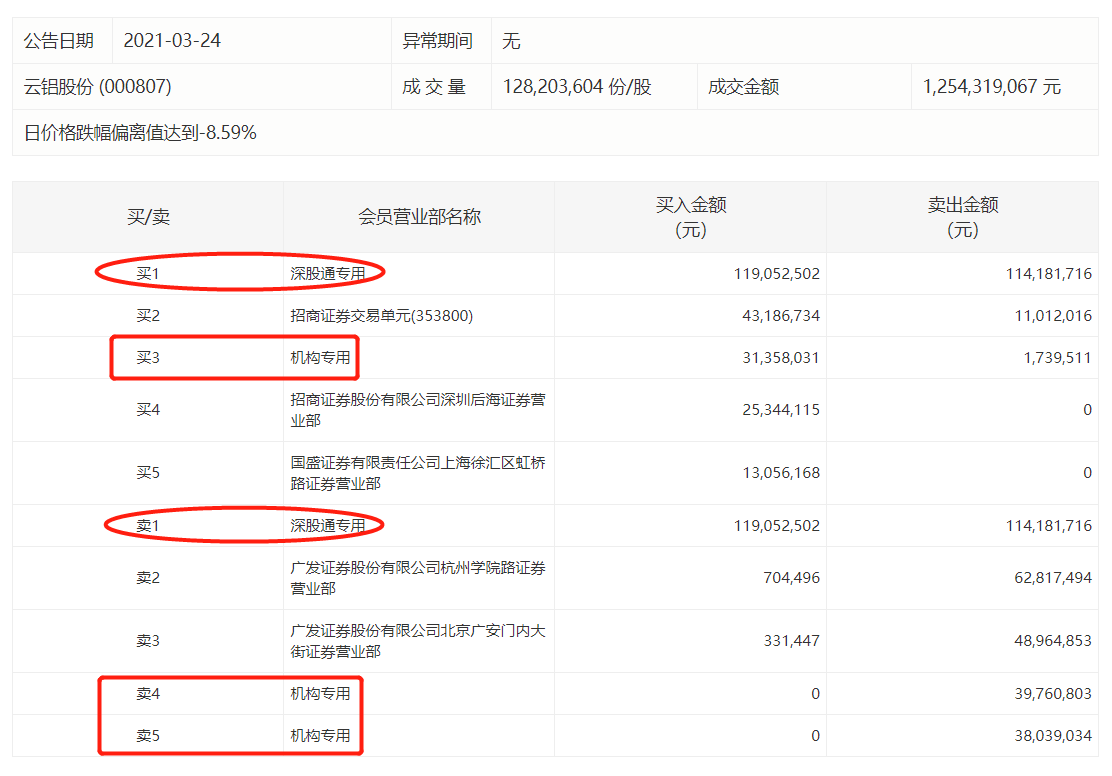1112x776 pixels.
Task: Click 机构专用 in the 买3 row
Action: pyautogui.click(x=320, y=358)
